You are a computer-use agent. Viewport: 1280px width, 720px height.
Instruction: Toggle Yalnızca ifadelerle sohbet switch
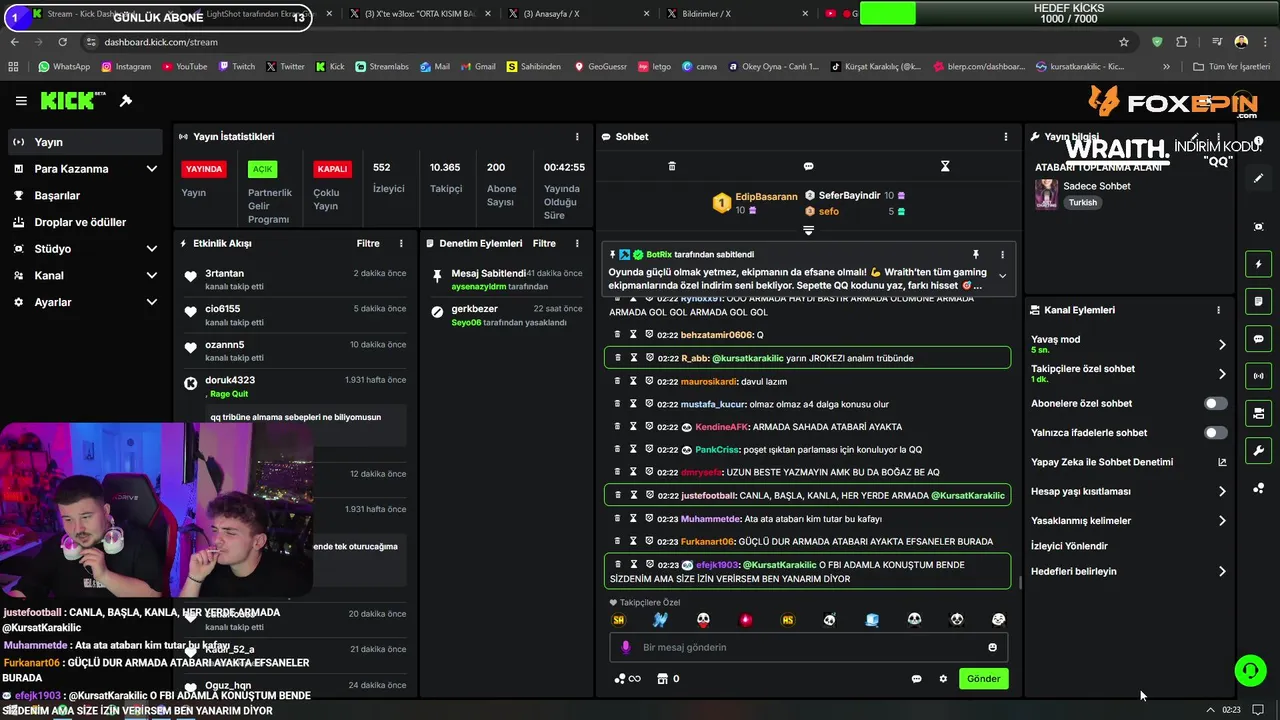click(x=1215, y=433)
